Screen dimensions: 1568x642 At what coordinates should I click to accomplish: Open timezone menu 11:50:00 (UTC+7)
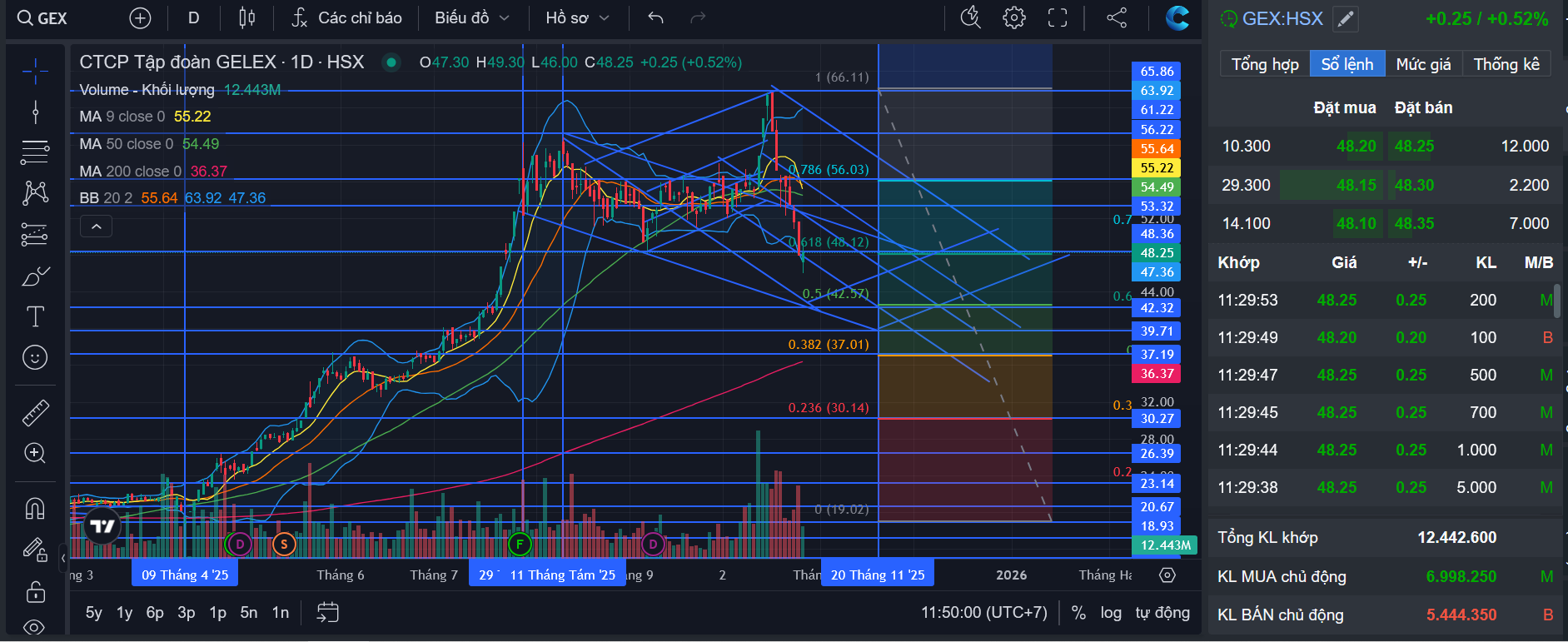[x=984, y=613]
